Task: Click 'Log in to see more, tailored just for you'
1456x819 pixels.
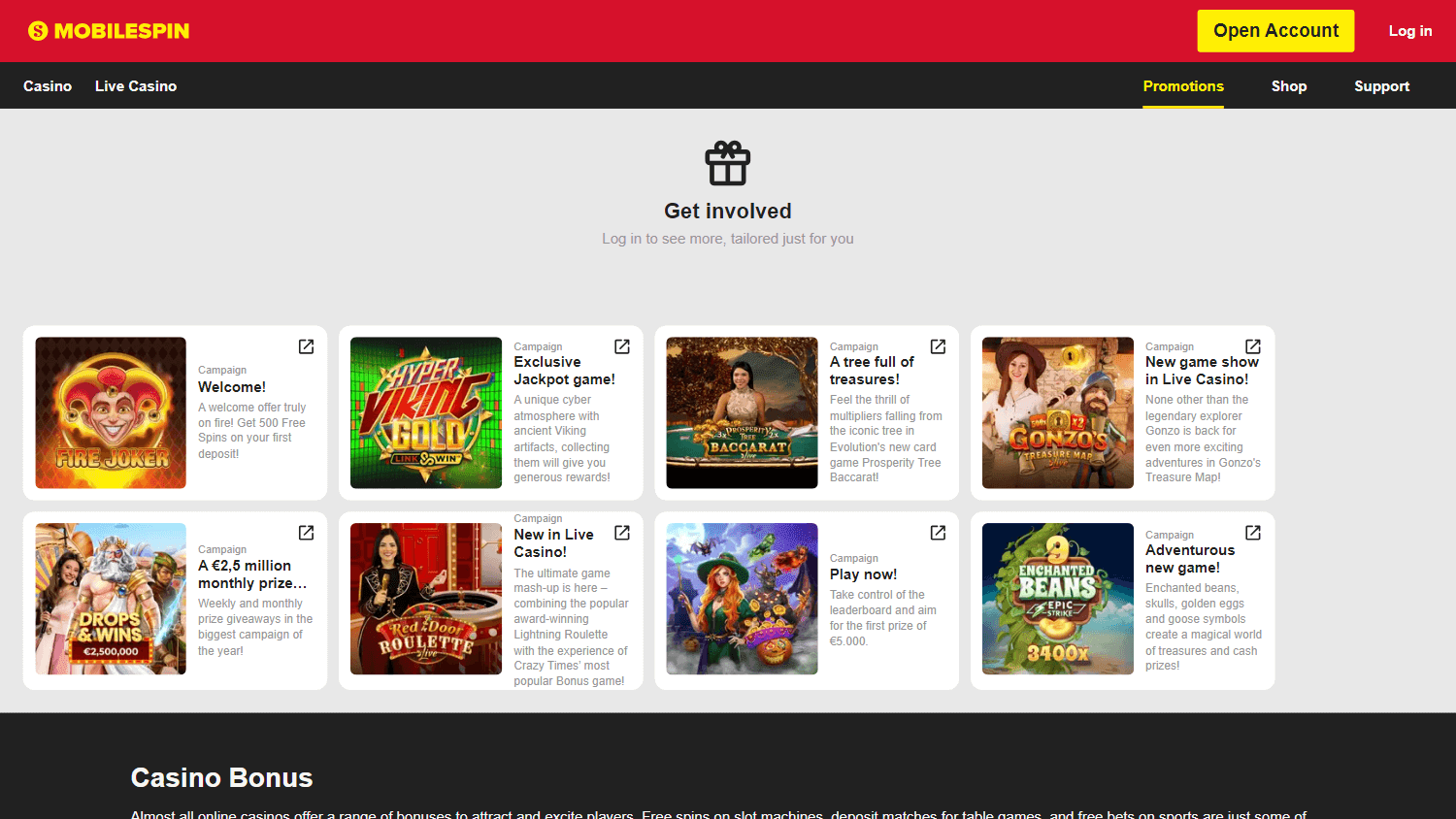Action: pos(728,239)
